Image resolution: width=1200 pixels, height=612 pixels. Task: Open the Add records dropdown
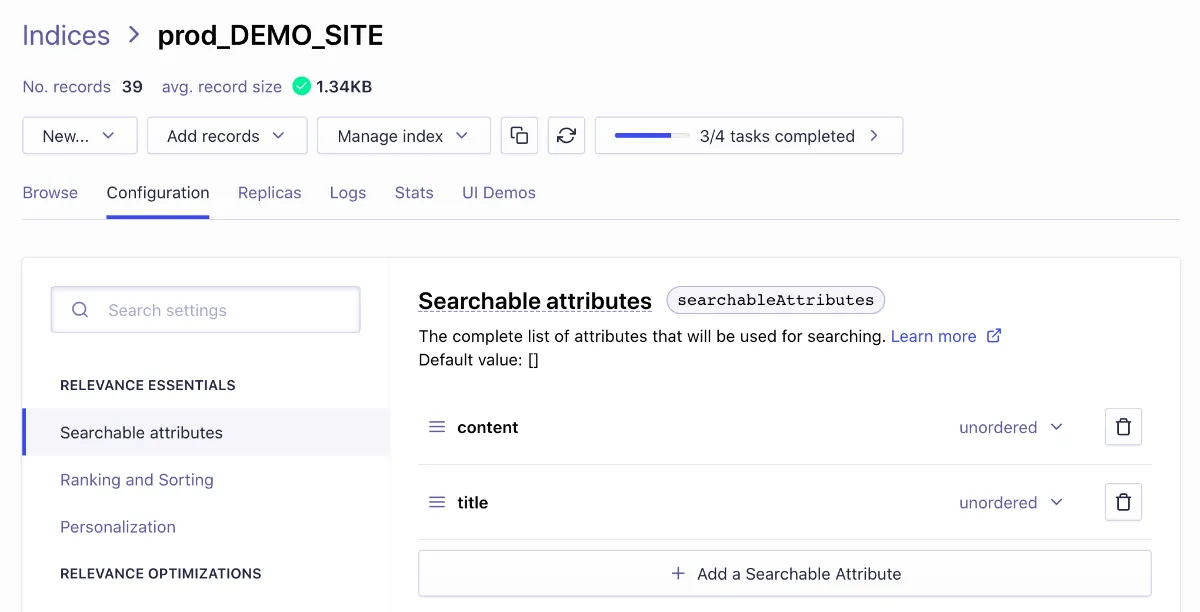227,135
